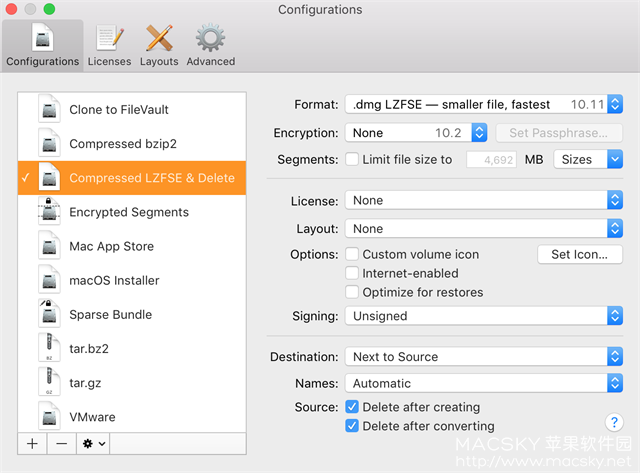Open the Encryption dropdown
The width and height of the screenshot is (640, 473).
click(x=416, y=133)
